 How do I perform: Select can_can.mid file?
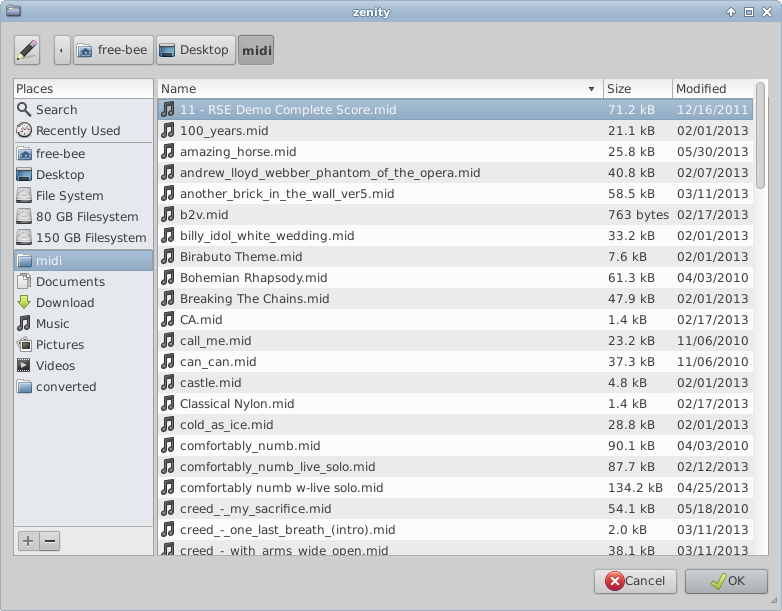(455, 362)
